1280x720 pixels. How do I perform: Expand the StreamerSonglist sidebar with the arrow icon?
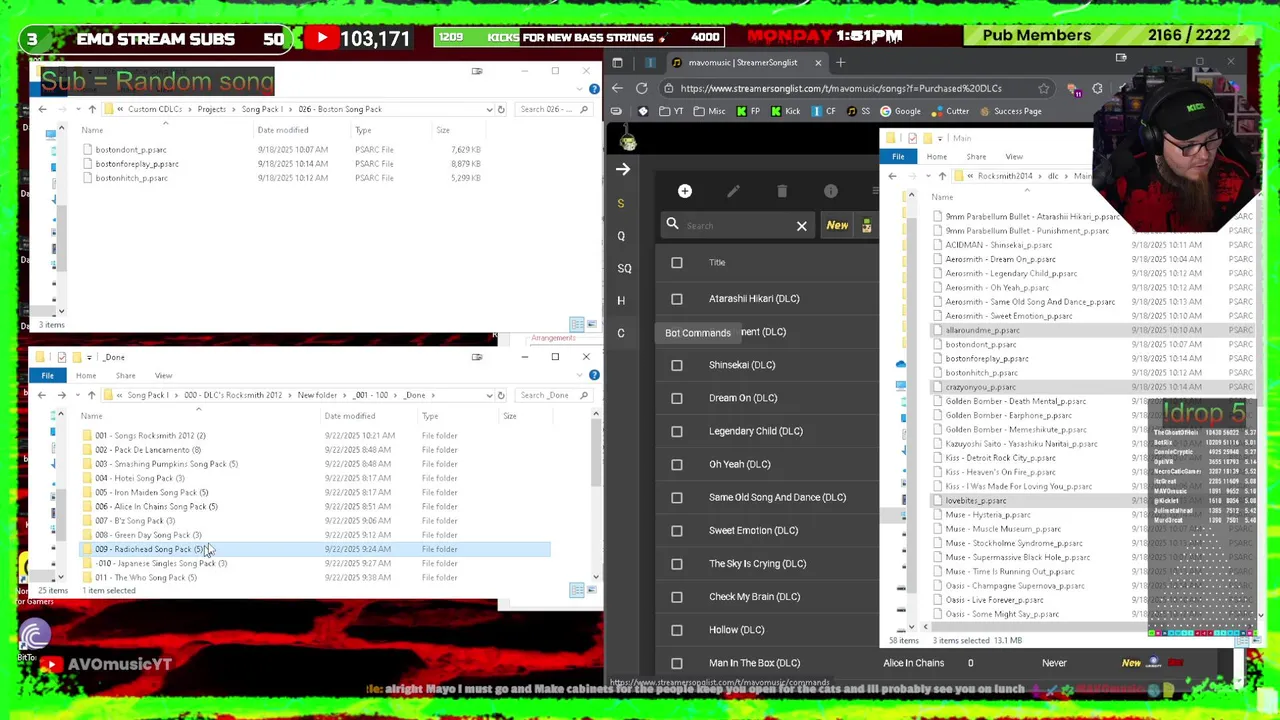623,169
